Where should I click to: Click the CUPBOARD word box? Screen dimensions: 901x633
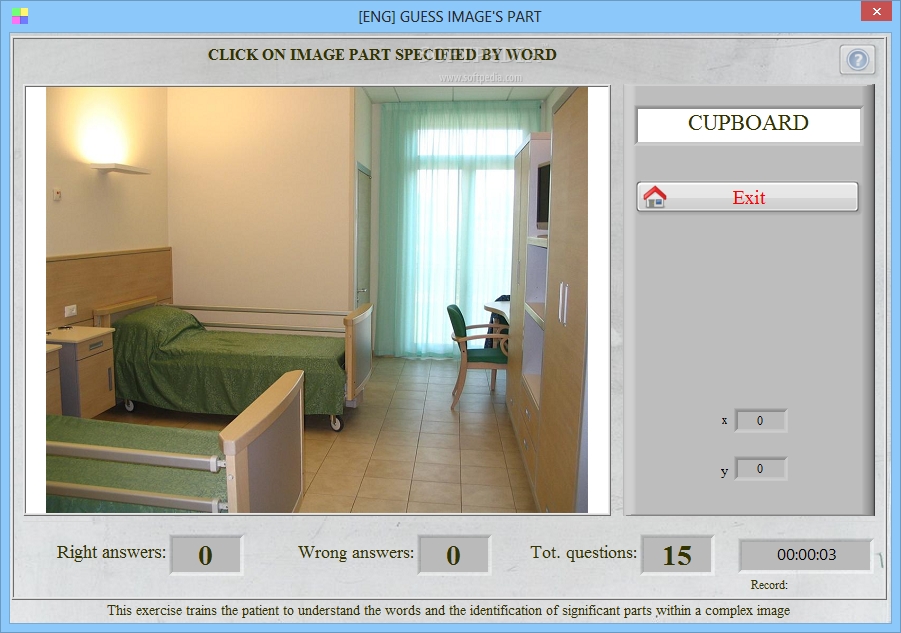[x=748, y=123]
